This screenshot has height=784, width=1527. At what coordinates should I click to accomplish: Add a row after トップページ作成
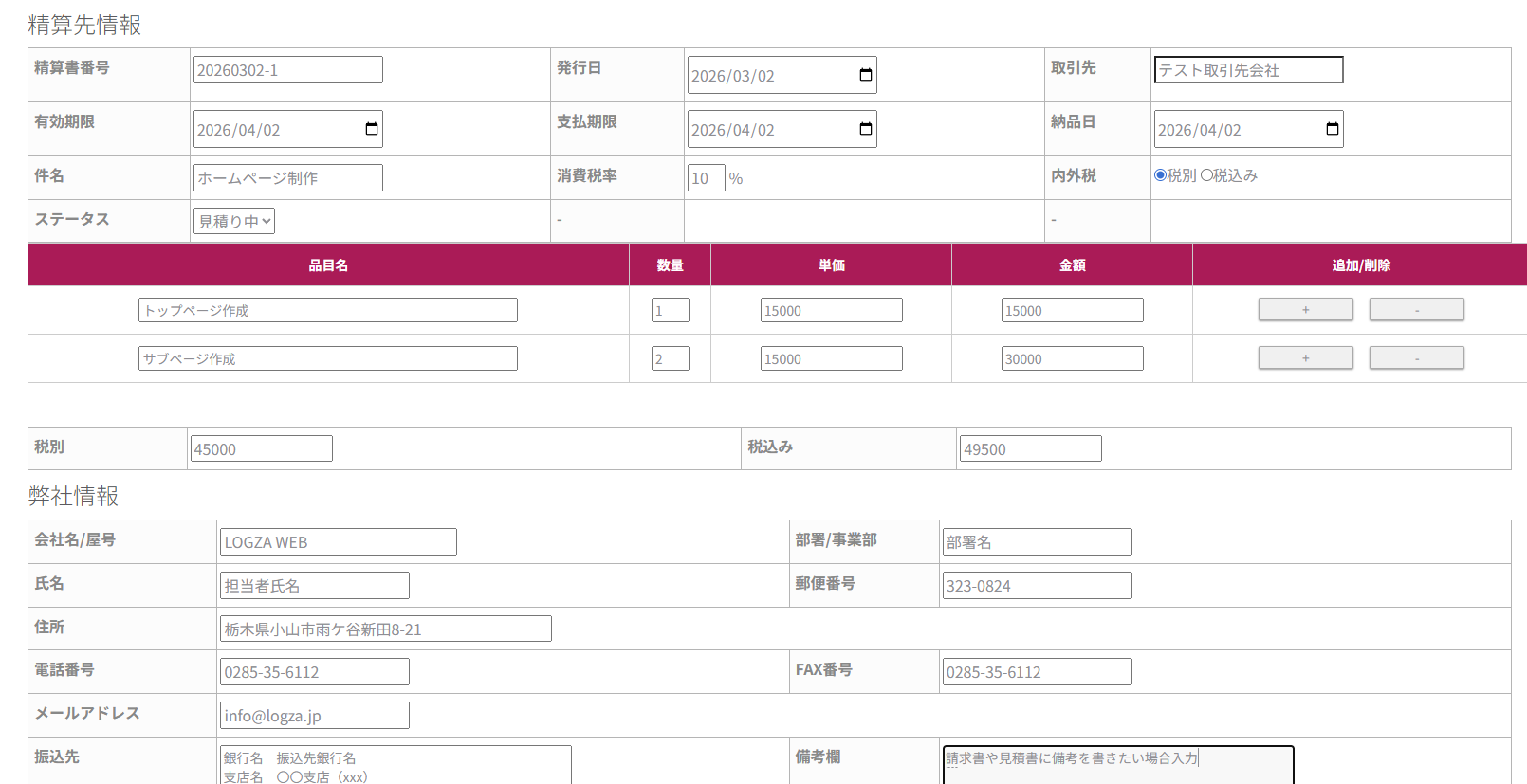pyautogui.click(x=1305, y=310)
